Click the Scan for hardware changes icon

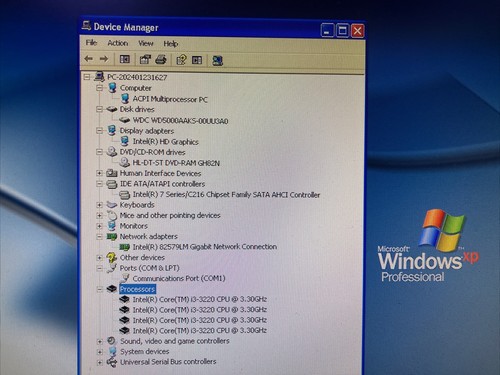tap(217, 60)
